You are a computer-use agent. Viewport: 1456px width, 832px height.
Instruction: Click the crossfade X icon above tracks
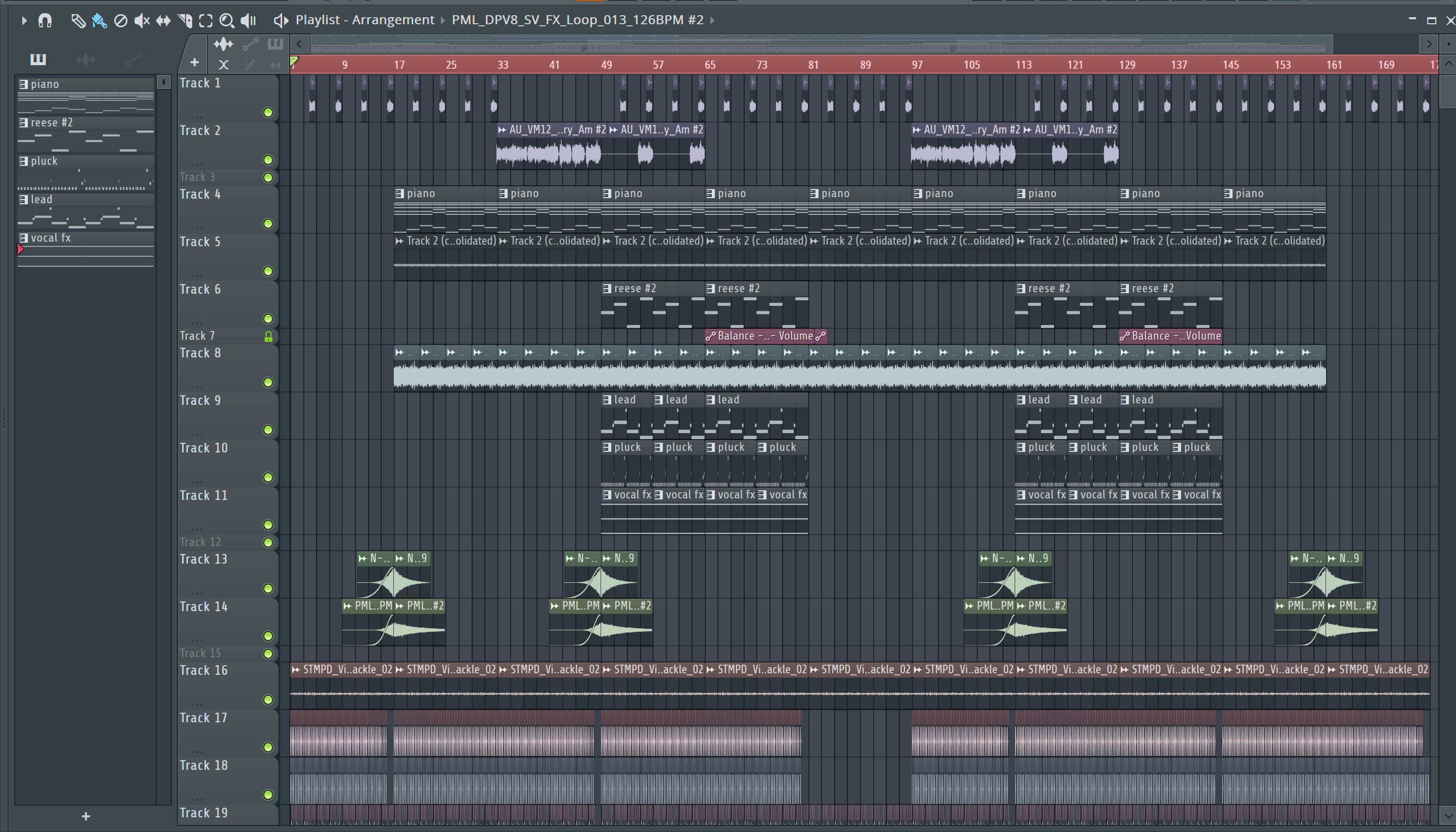(223, 65)
